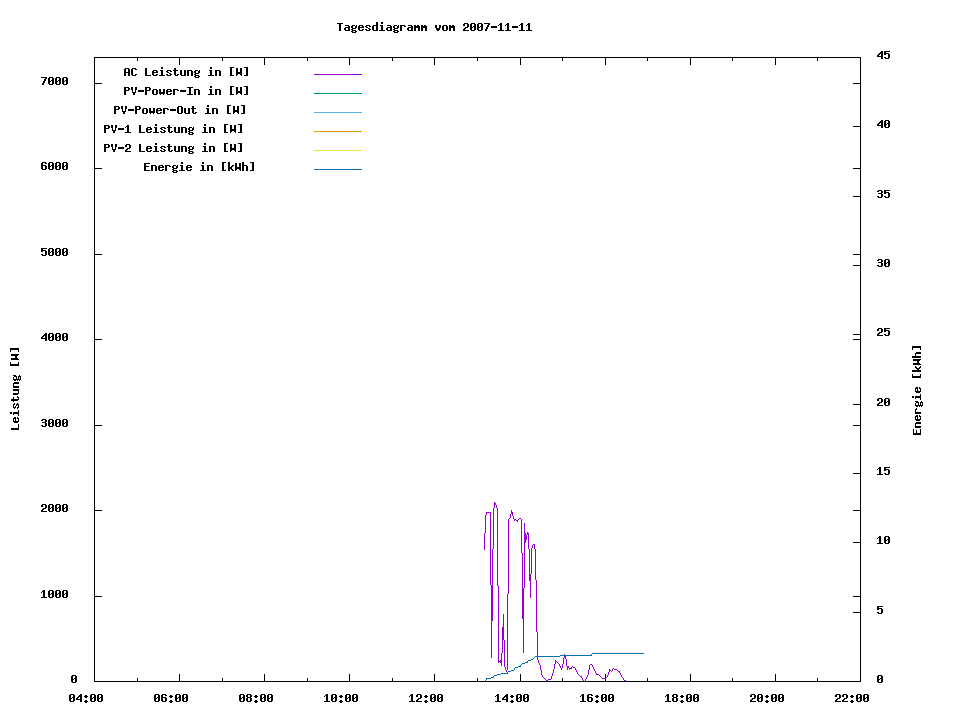Viewport: 960px width, 720px height.
Task: Select the "Energie in [kWh]" legend label
Action: tap(199, 167)
